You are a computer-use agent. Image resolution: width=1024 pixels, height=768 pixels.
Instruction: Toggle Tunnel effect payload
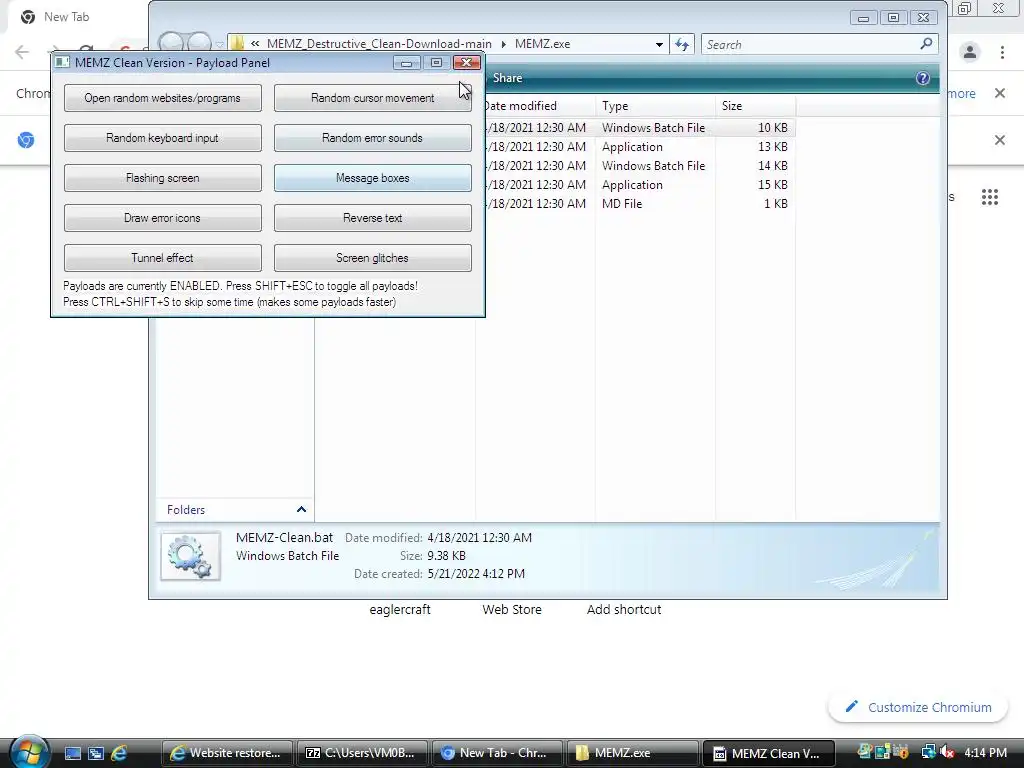[x=163, y=258]
